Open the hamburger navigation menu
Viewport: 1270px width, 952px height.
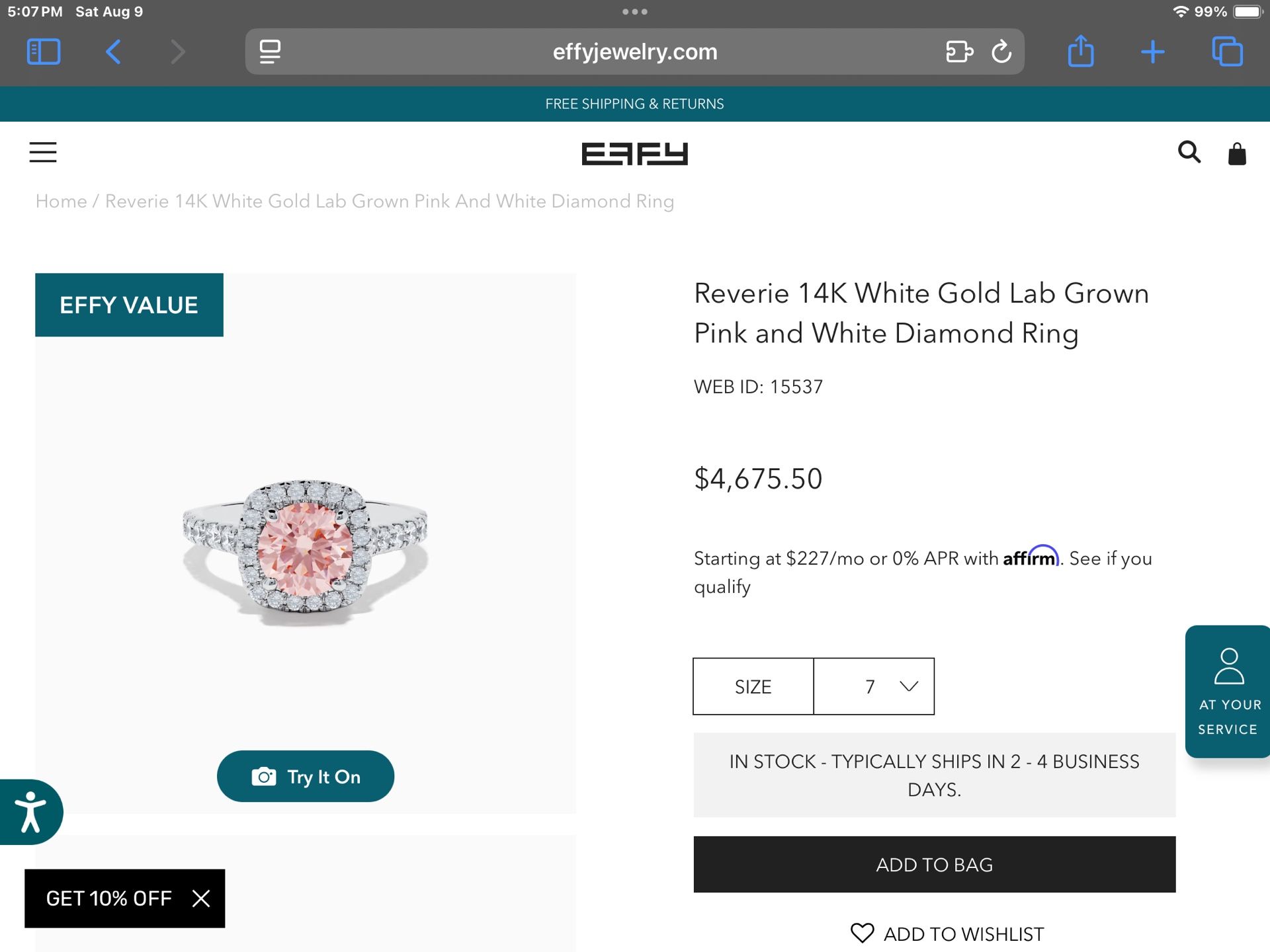pos(43,152)
